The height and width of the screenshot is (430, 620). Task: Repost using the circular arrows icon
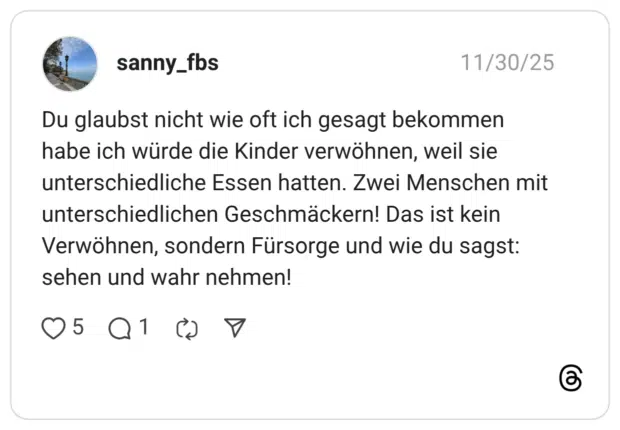point(186,328)
